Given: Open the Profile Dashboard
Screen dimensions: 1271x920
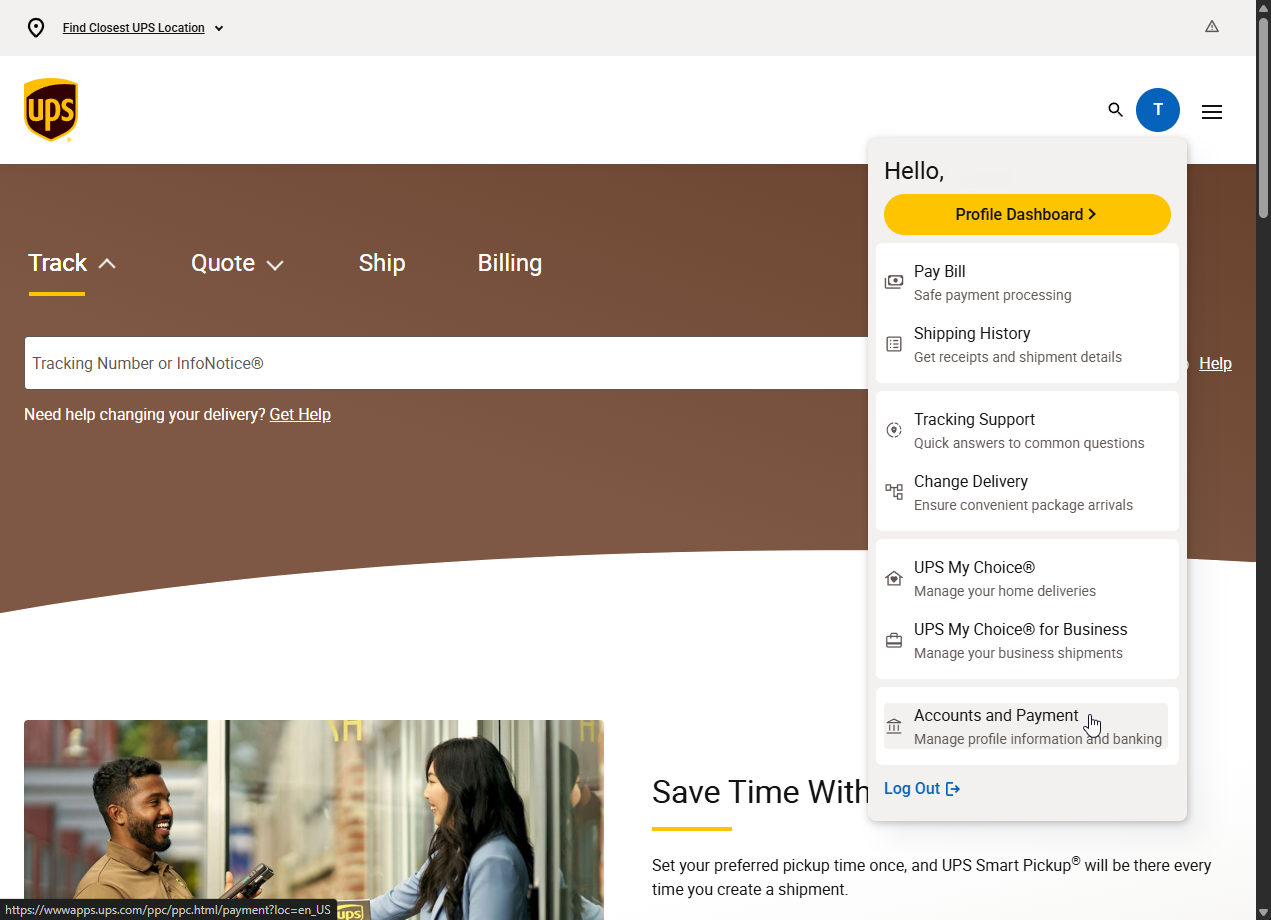Looking at the screenshot, I should [x=1027, y=214].
